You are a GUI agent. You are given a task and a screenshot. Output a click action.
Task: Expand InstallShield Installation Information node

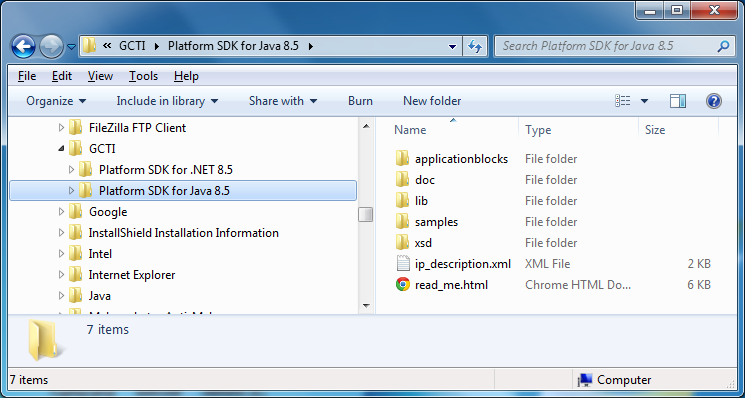(x=61, y=233)
